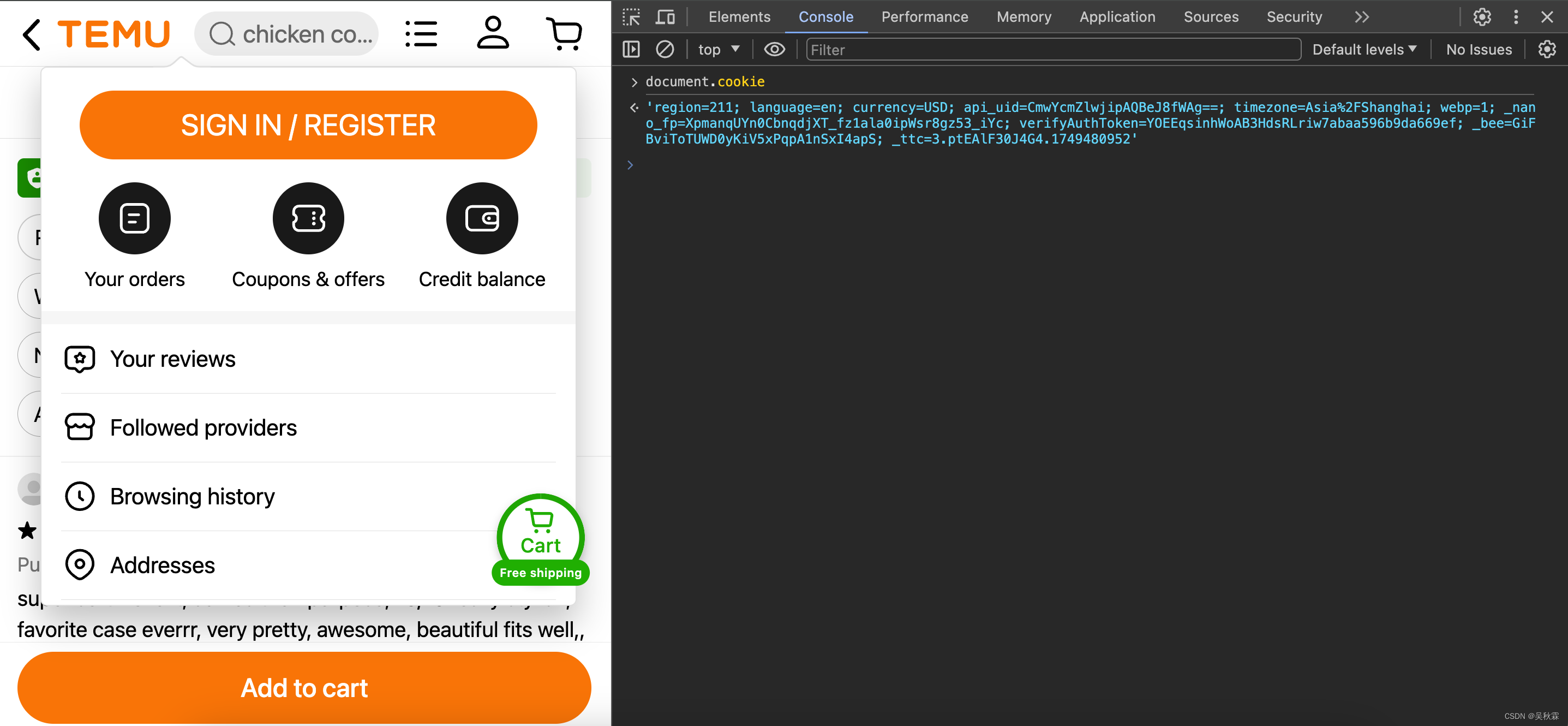
Task: Click the Add to cart button
Action: click(x=304, y=687)
